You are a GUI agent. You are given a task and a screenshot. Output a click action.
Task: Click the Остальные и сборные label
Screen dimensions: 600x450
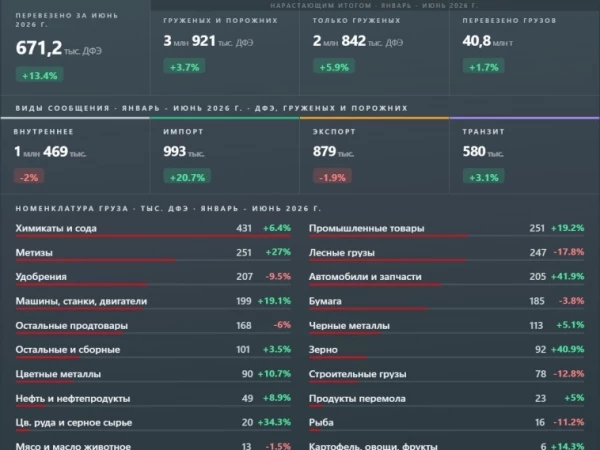click(x=68, y=350)
